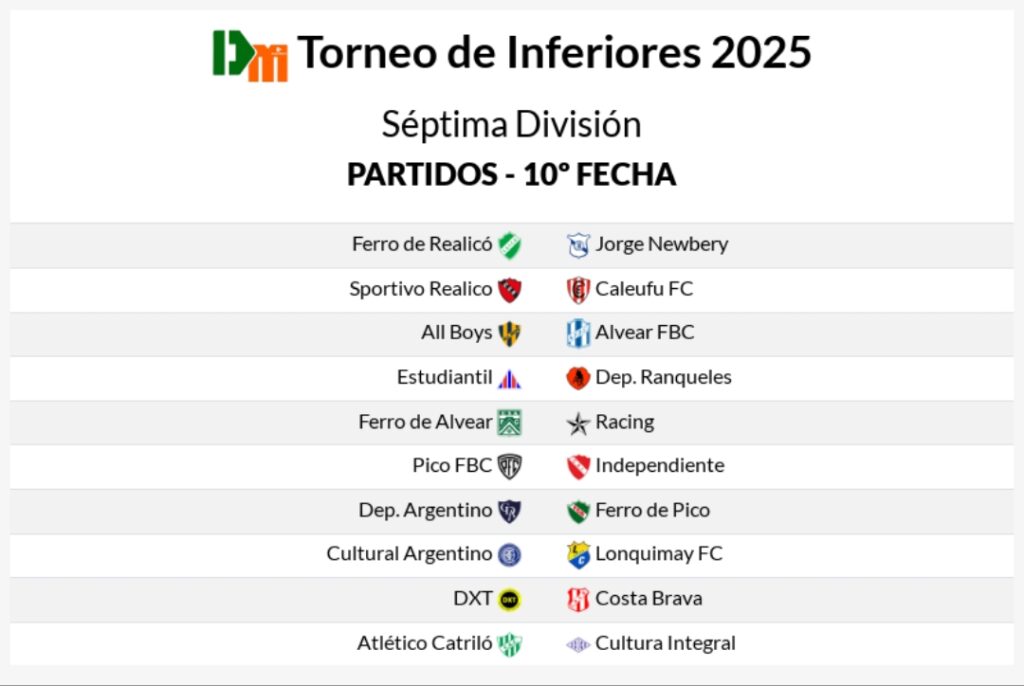Click the Jorge Newbery team crest
The height and width of the screenshot is (686, 1024).
[578, 245]
